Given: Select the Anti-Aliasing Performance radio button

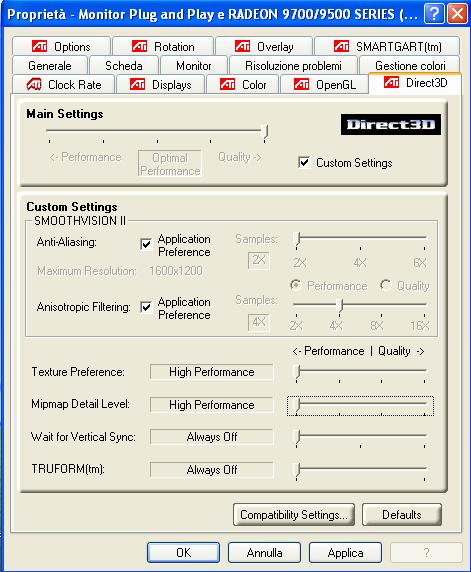Looking at the screenshot, I should pyautogui.click(x=296, y=285).
